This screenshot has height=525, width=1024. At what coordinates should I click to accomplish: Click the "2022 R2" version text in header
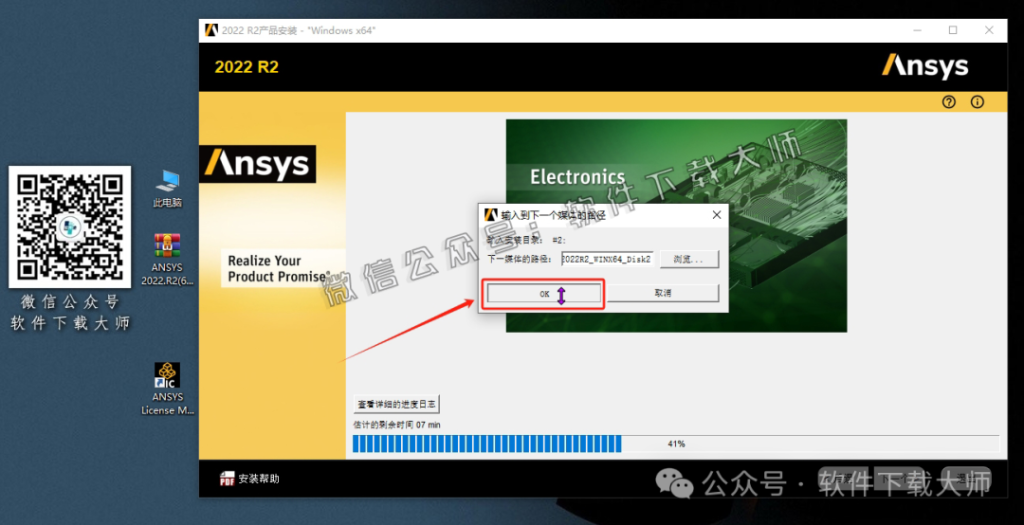click(247, 67)
